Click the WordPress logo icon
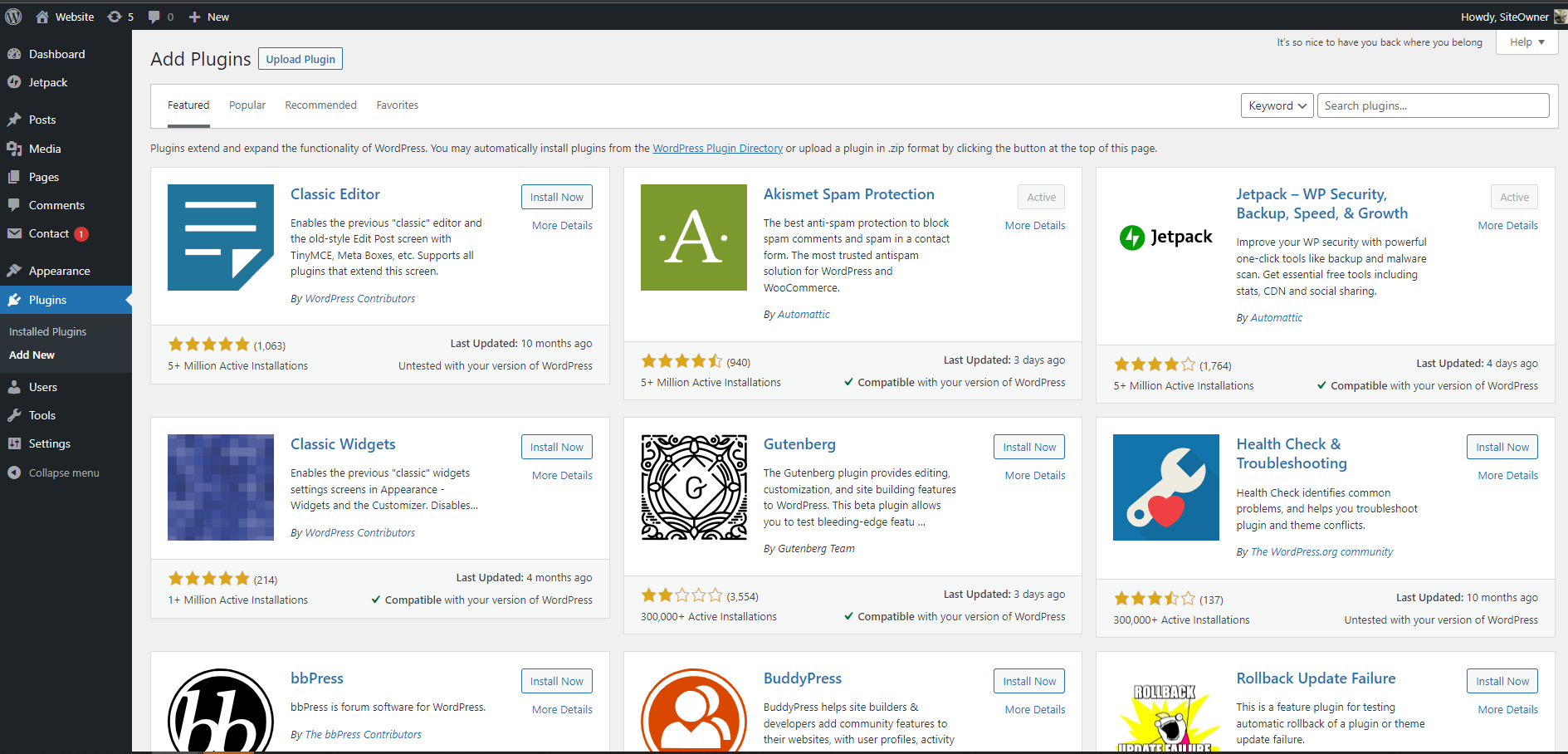Viewport: 1568px width, 754px height. (x=13, y=16)
